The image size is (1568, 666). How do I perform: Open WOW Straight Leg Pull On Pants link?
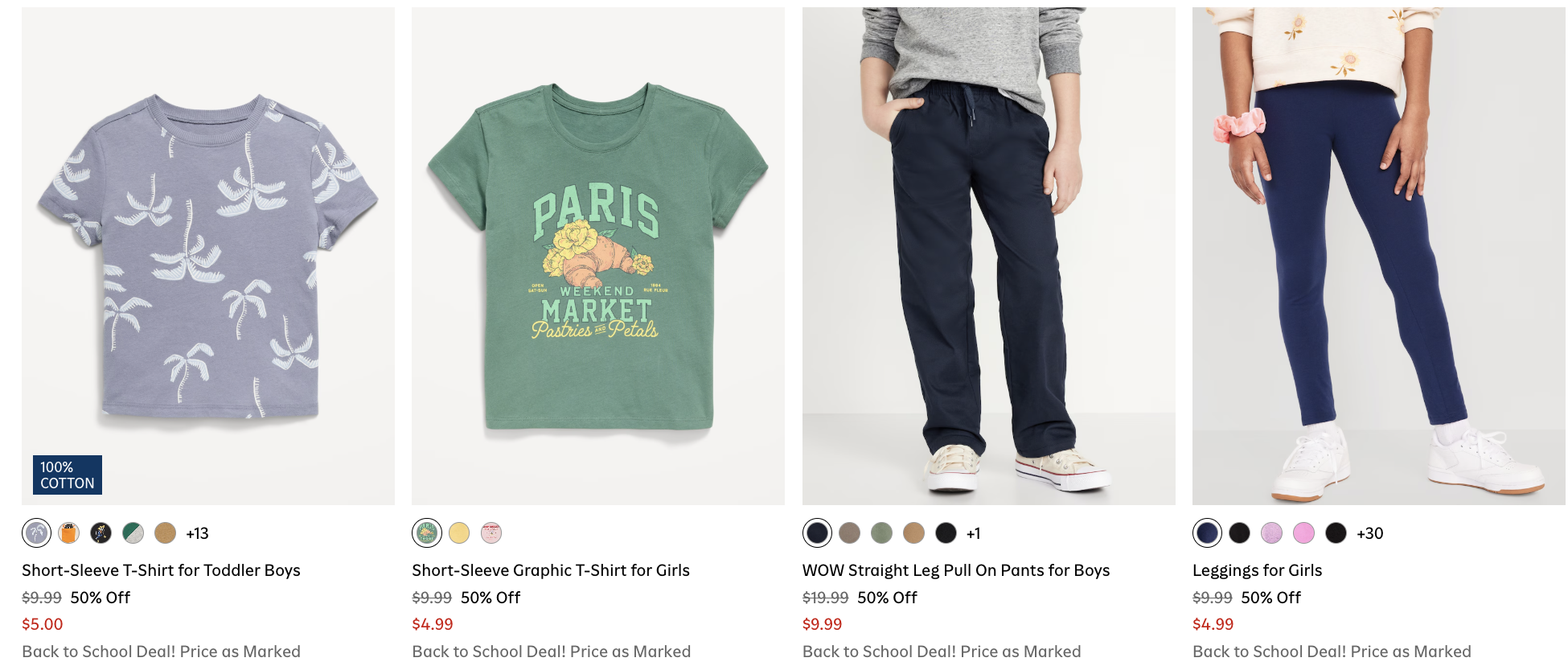pos(956,570)
